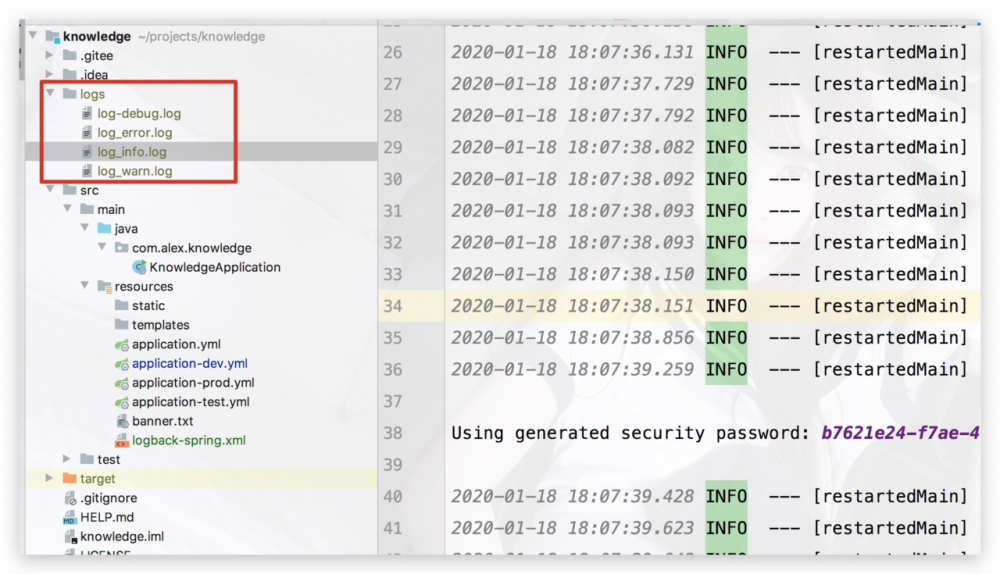Screen dimensions: 1000x574
Task: Click the .gitignore file icon
Action: point(69,498)
